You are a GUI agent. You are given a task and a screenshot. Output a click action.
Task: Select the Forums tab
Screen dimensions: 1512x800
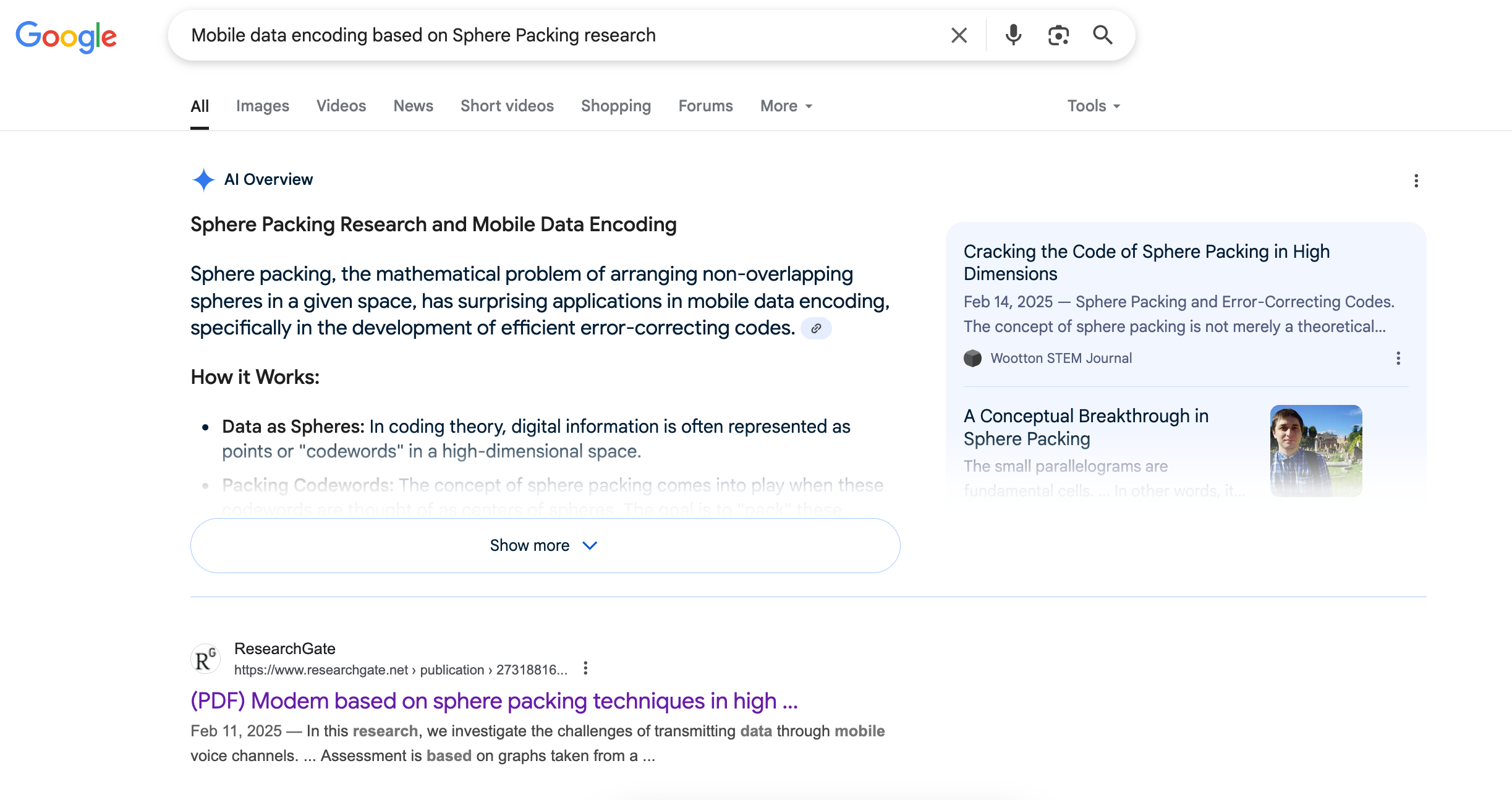(x=705, y=106)
